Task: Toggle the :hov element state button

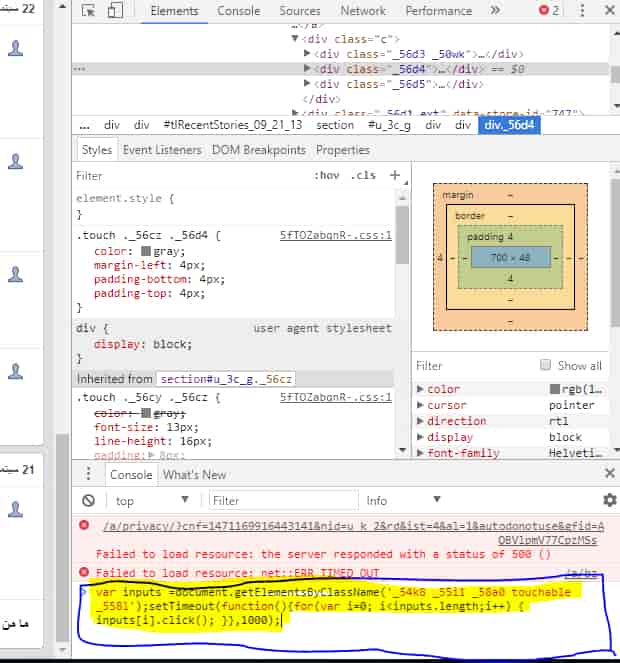Action: (326, 175)
